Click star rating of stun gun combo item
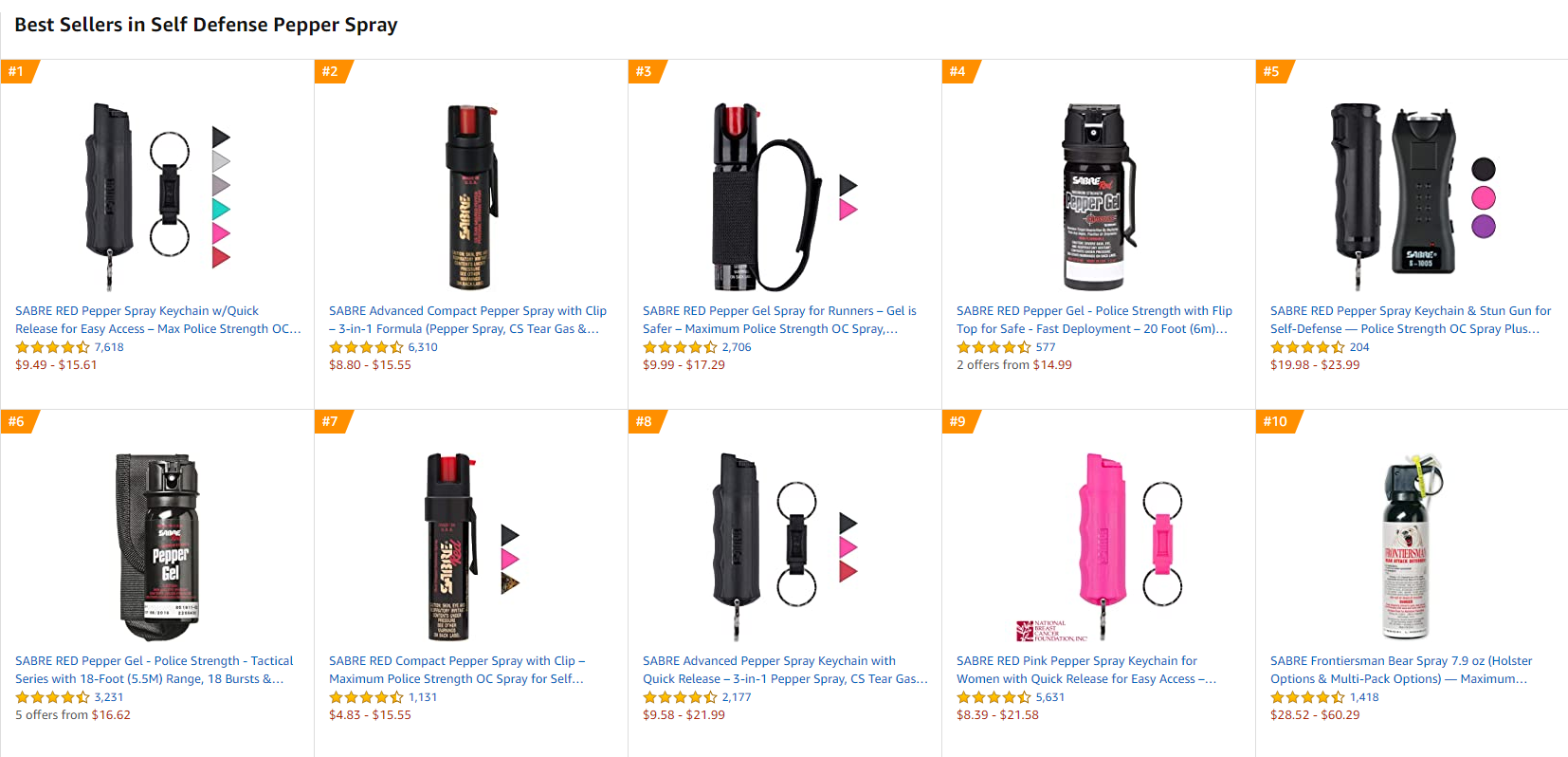1568x757 pixels. click(x=1307, y=347)
